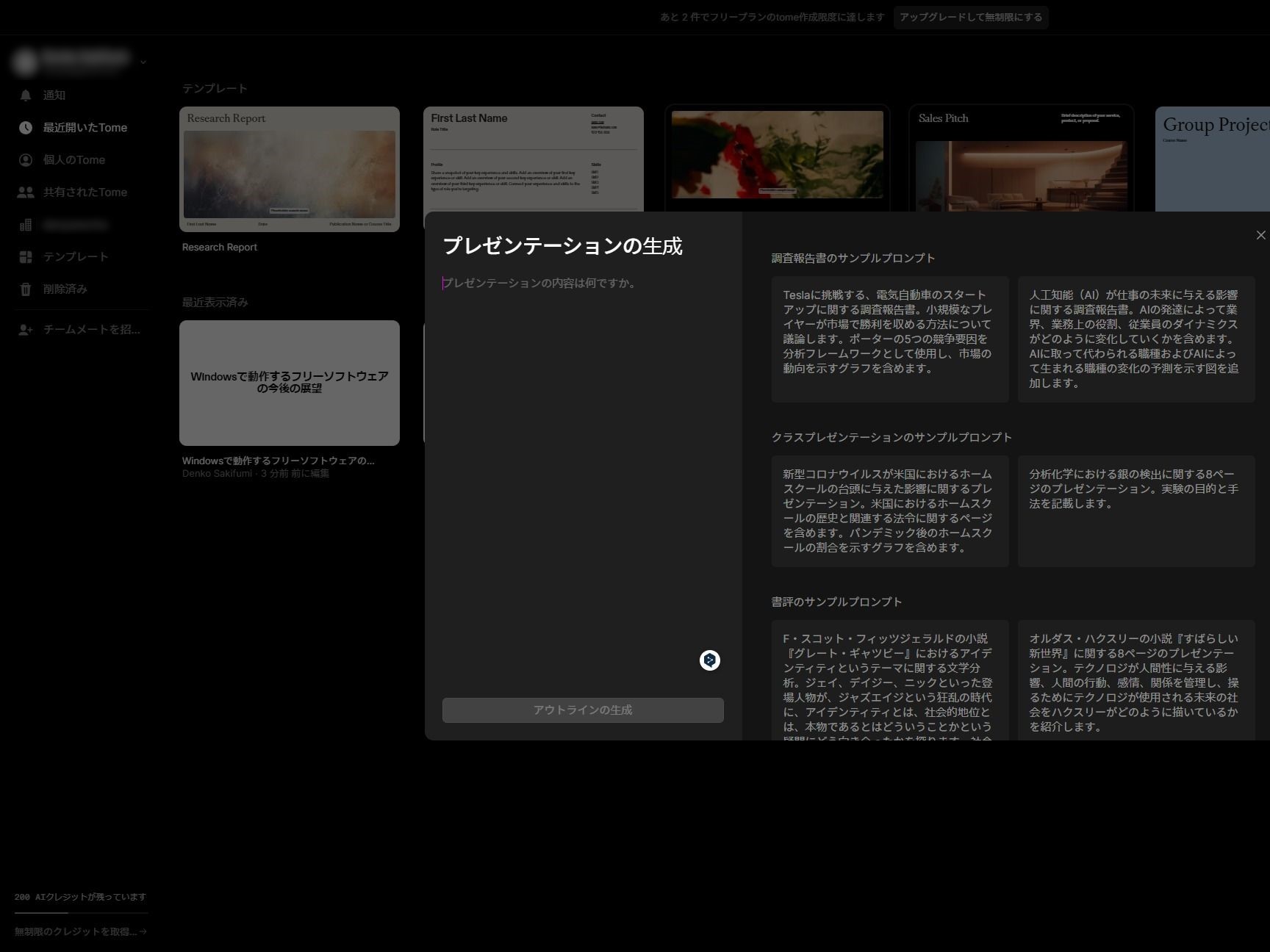Click the invite teammate person-plus icon
This screenshot has width=1270, height=952.
coord(26,330)
